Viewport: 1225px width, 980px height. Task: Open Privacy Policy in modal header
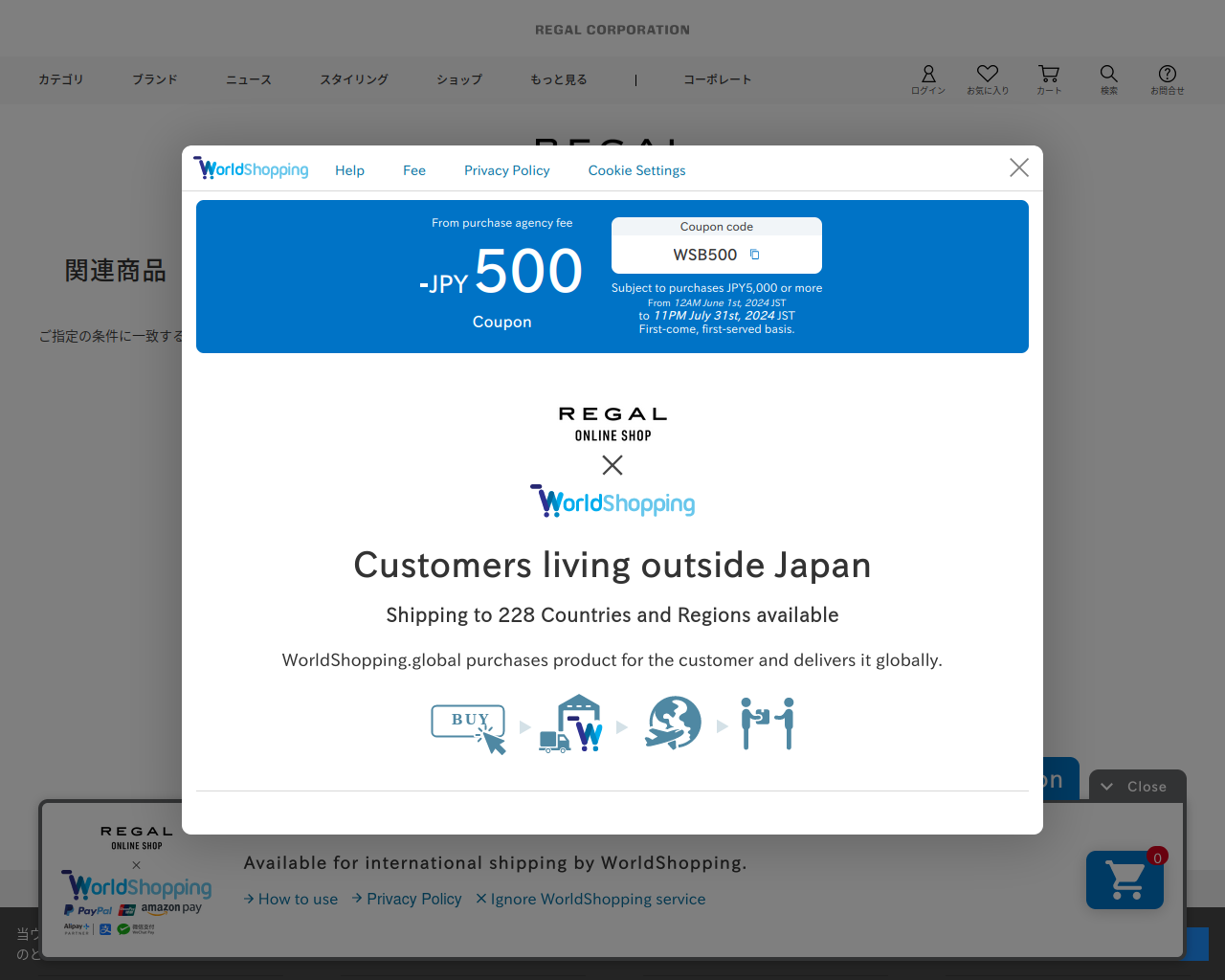point(507,170)
